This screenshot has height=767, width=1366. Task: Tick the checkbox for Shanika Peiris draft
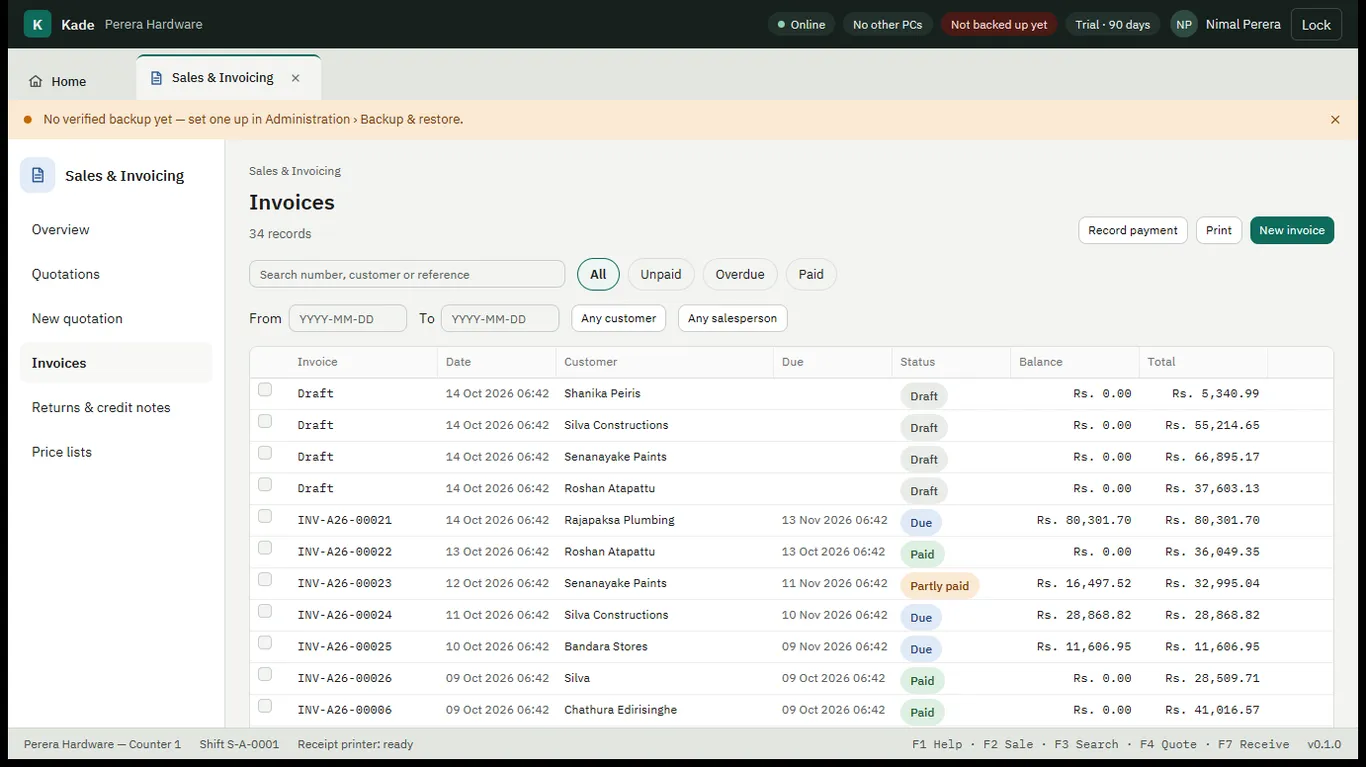tap(265, 390)
